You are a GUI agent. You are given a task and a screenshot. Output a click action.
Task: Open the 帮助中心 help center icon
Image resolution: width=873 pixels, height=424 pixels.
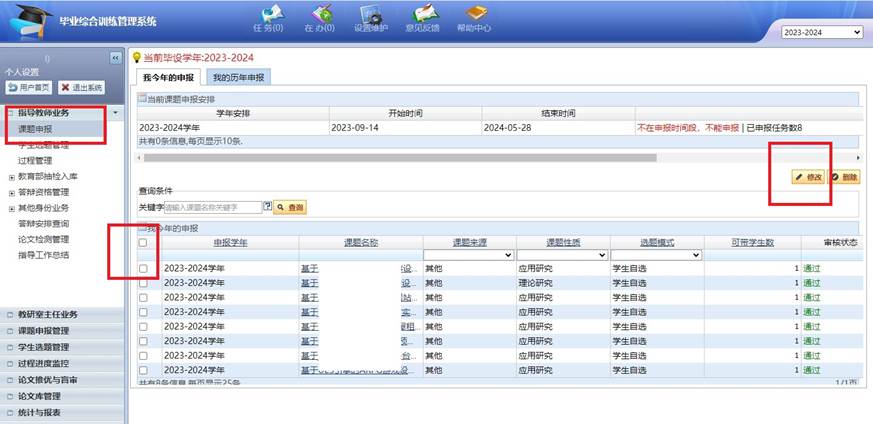coord(475,17)
